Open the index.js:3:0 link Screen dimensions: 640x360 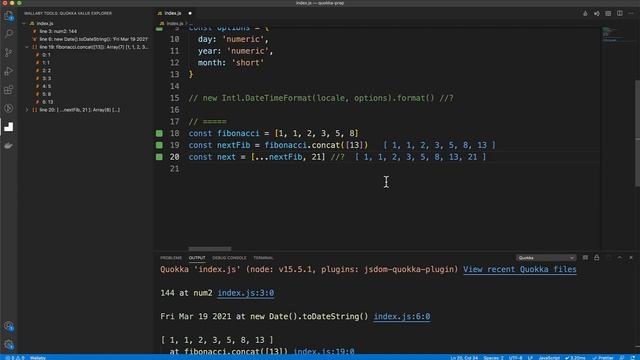[x=246, y=293]
